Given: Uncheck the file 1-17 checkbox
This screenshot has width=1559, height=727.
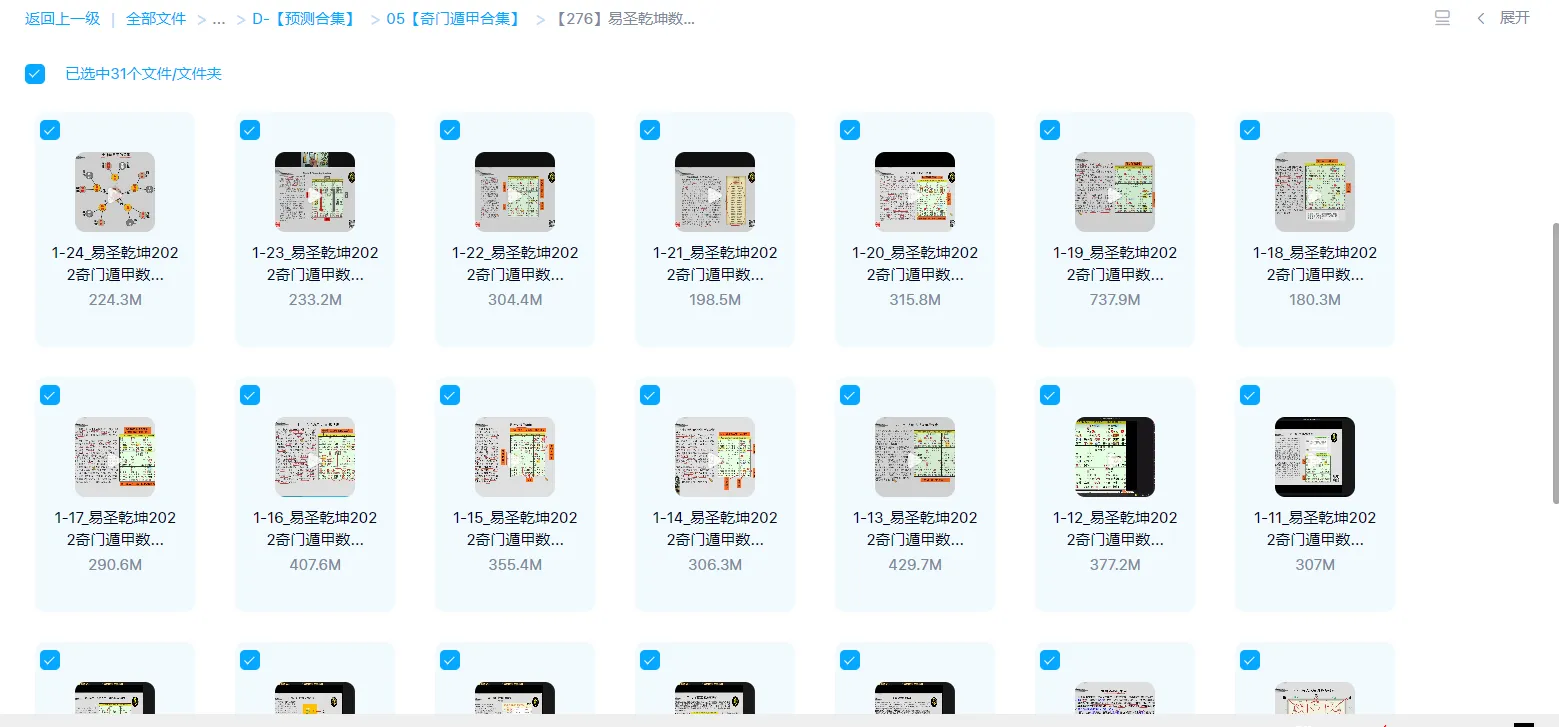Looking at the screenshot, I should 50,395.
